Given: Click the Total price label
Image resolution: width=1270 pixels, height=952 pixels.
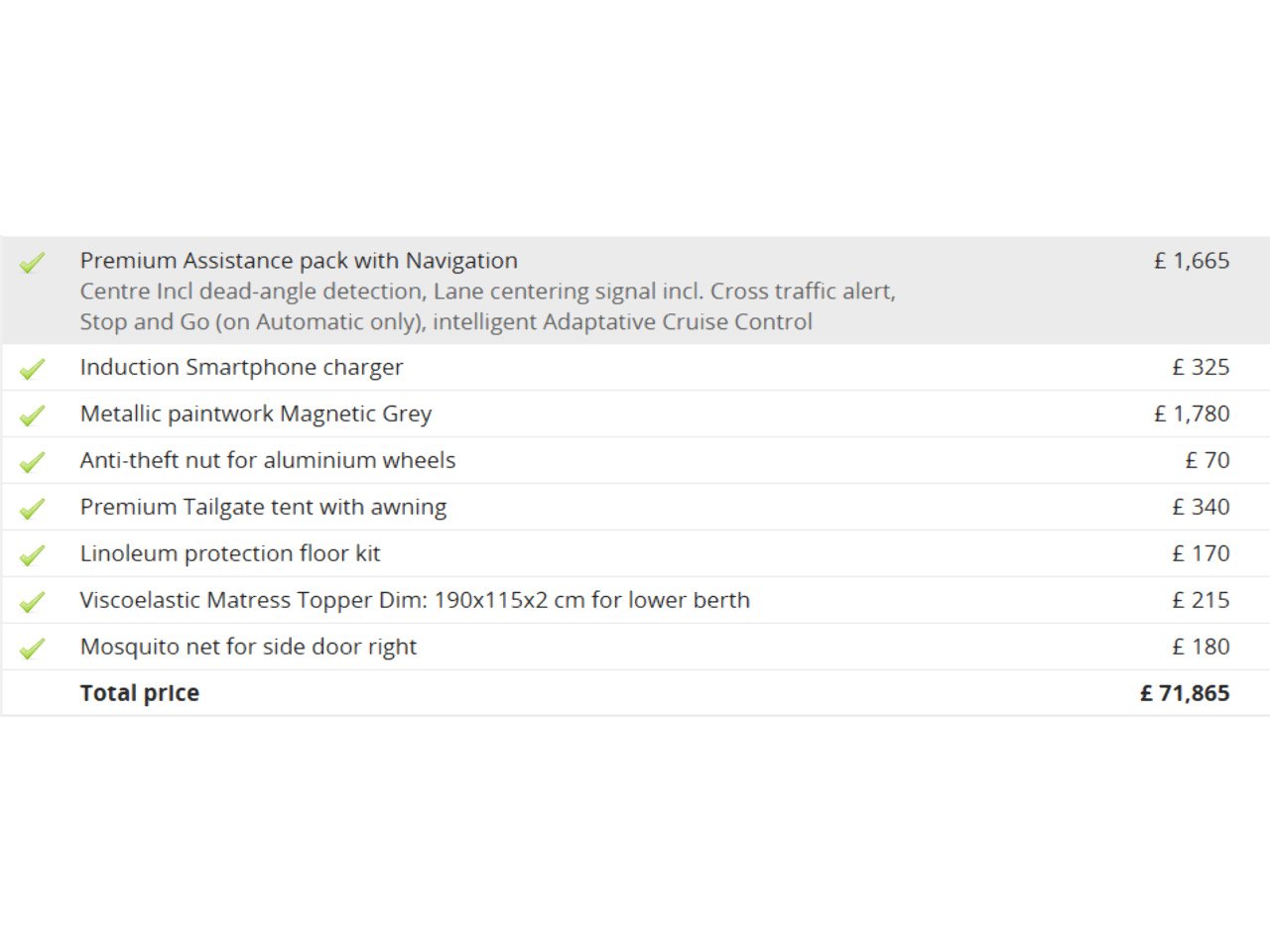Looking at the screenshot, I should coord(139,693).
